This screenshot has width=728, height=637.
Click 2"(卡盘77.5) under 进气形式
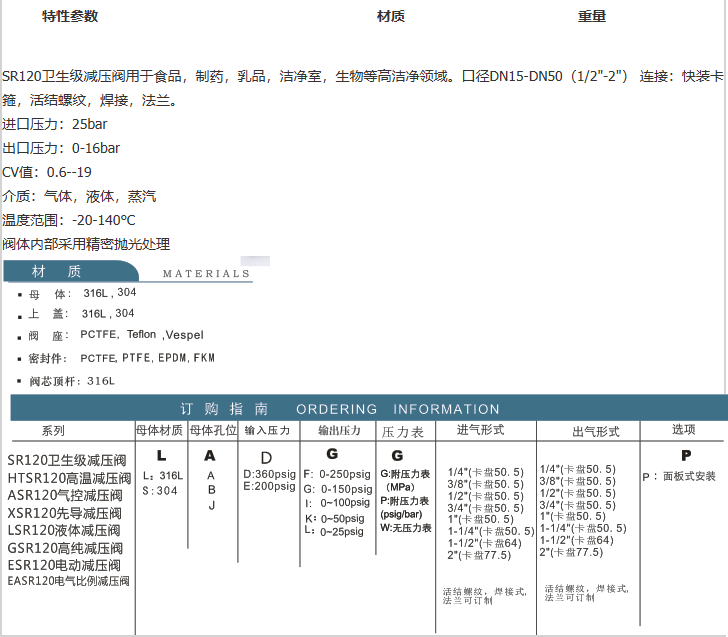tap(479, 555)
